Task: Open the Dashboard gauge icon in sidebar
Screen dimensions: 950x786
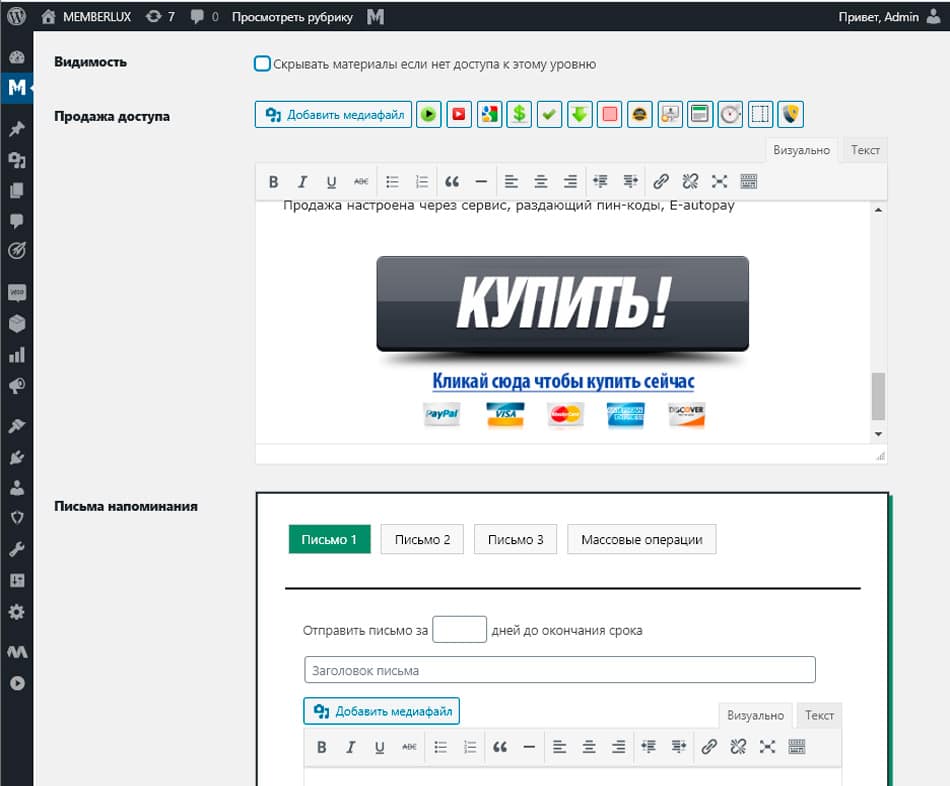Action: [x=16, y=58]
